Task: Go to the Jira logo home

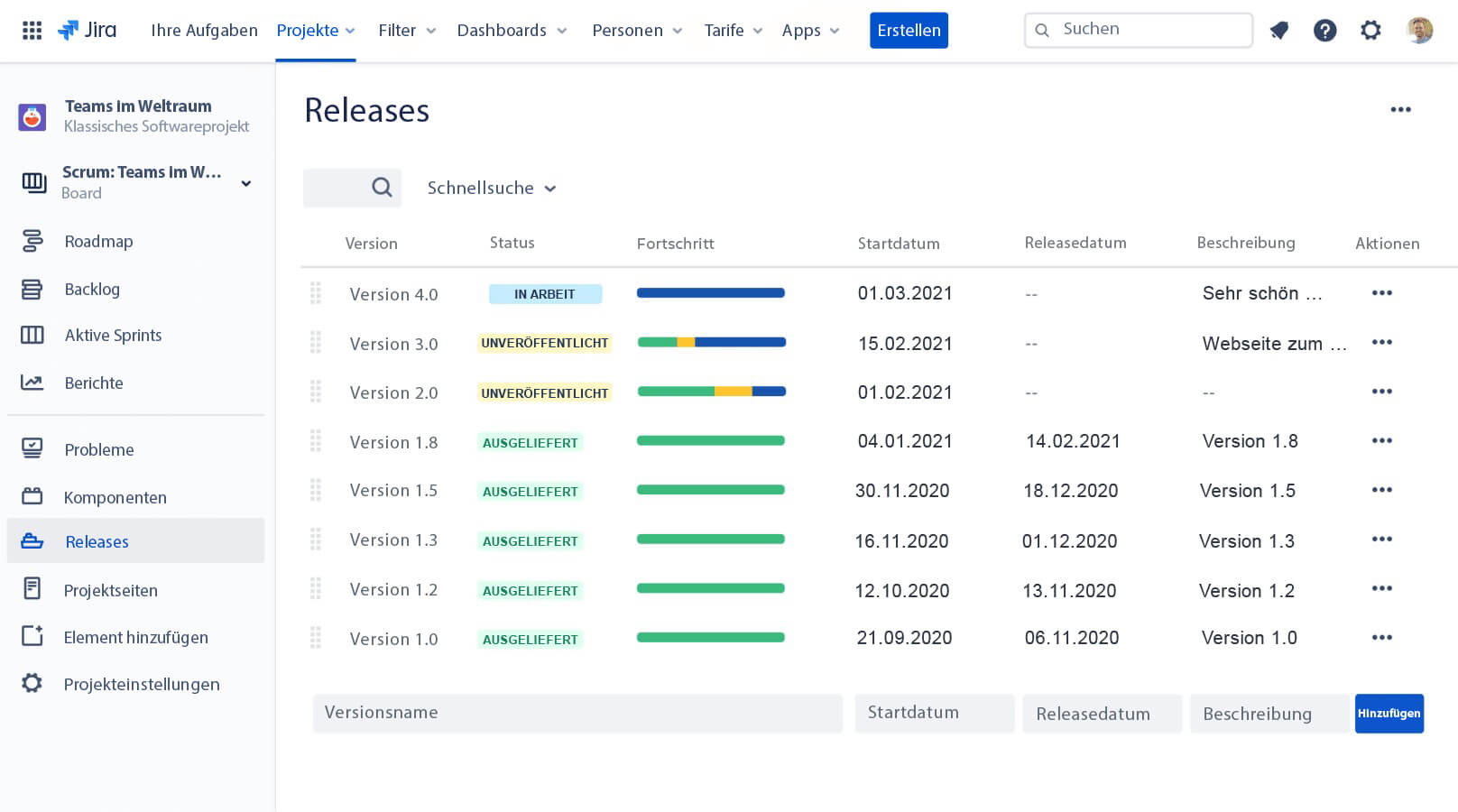Action: [87, 30]
